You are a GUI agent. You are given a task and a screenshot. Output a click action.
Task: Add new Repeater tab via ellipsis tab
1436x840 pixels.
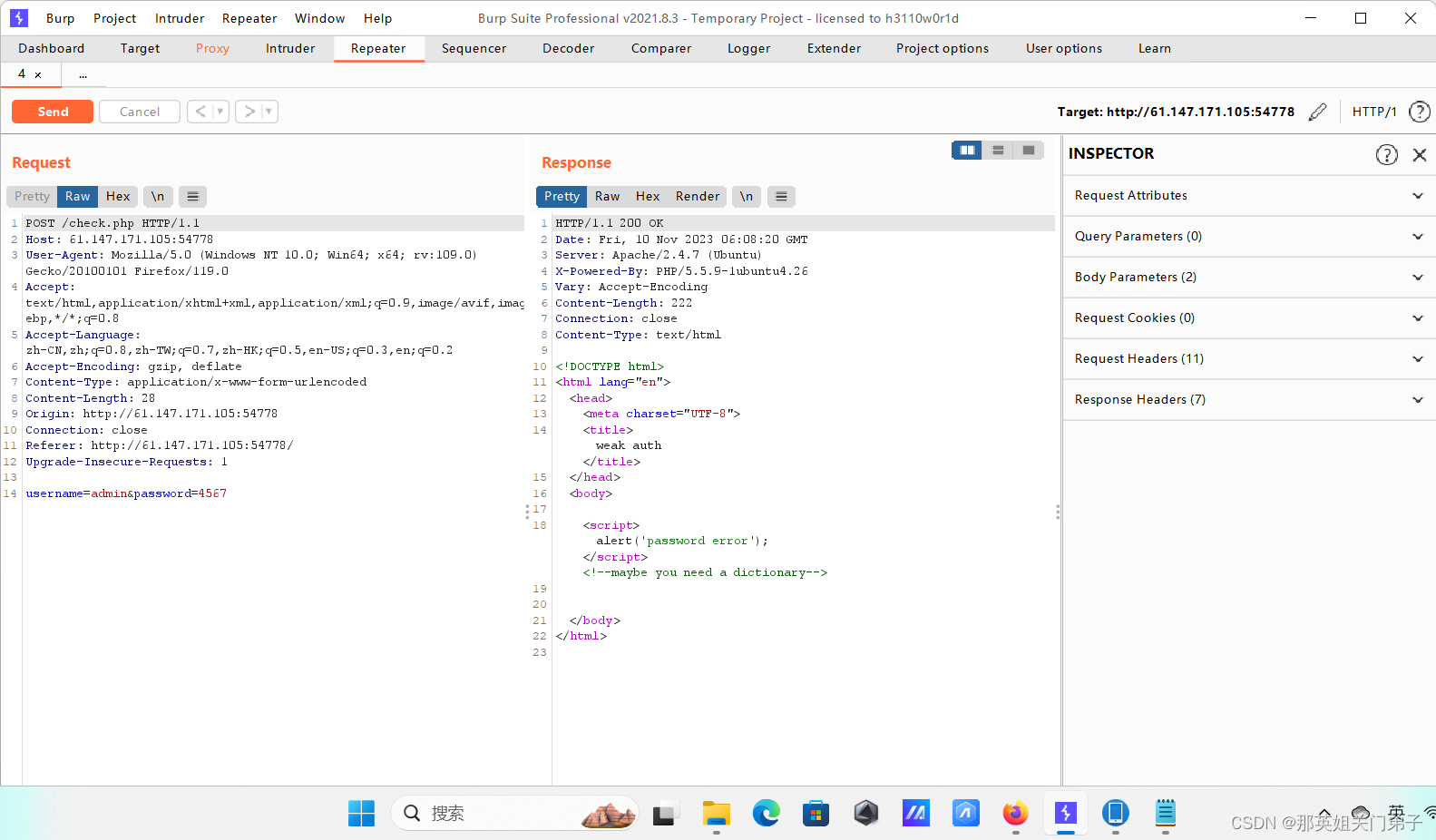(83, 74)
